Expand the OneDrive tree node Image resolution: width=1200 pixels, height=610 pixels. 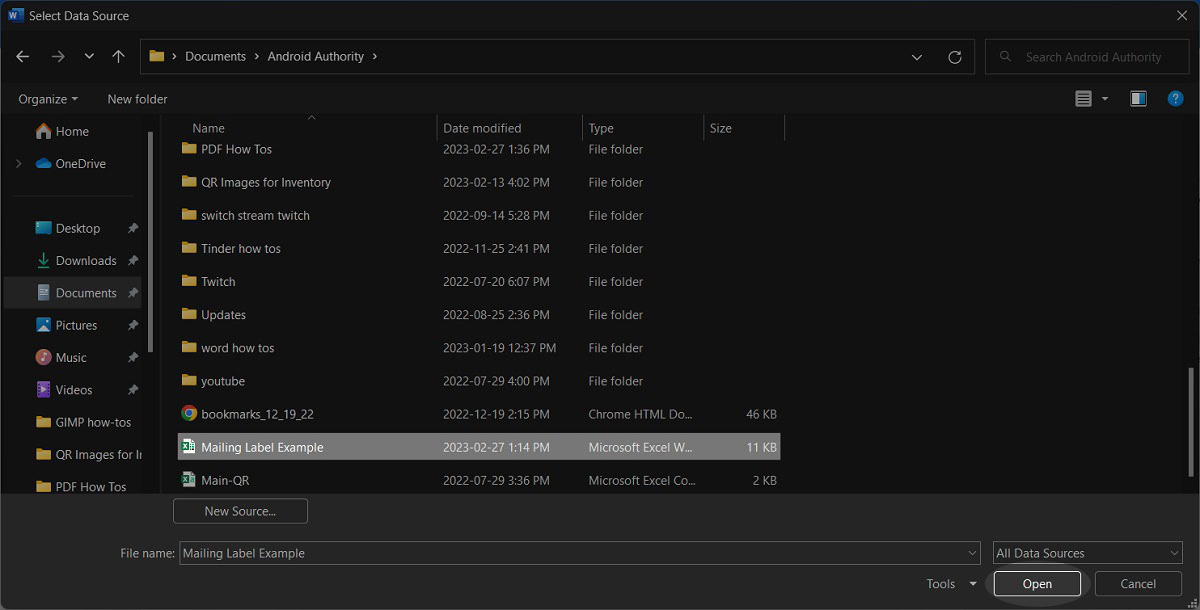click(18, 164)
